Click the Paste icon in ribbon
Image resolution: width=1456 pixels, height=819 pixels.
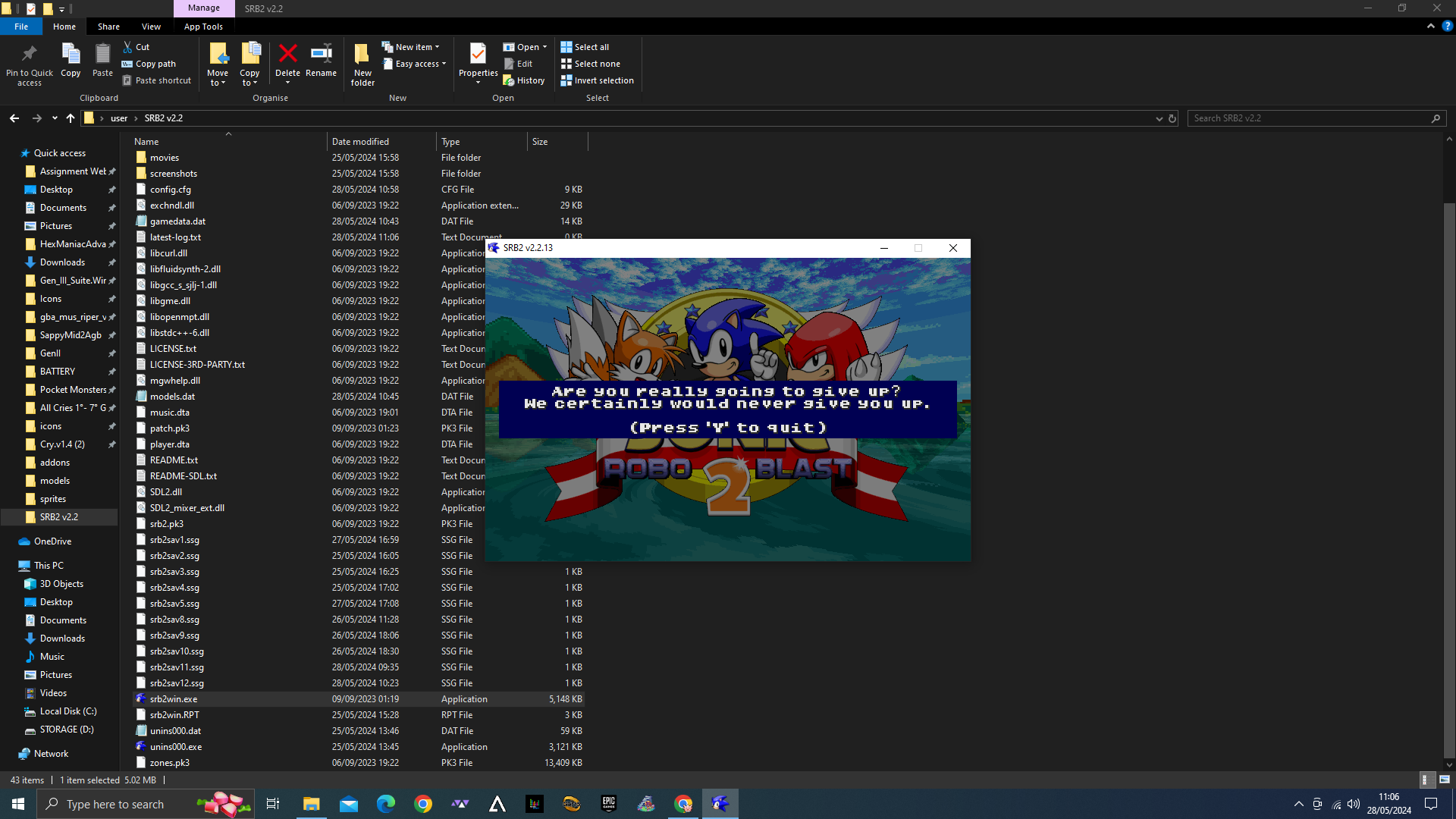click(102, 54)
